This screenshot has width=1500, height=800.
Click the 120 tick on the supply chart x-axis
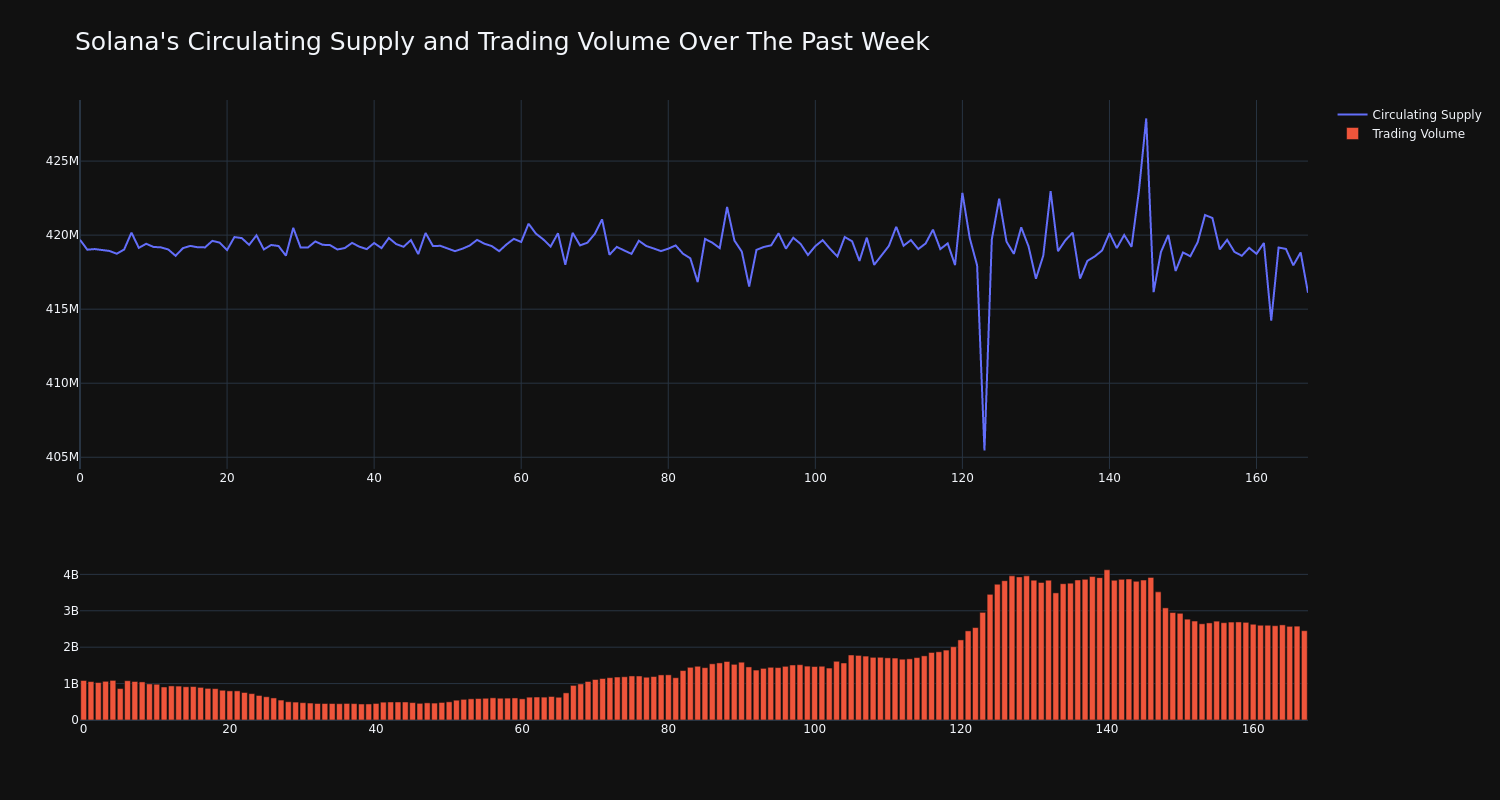coord(962,478)
